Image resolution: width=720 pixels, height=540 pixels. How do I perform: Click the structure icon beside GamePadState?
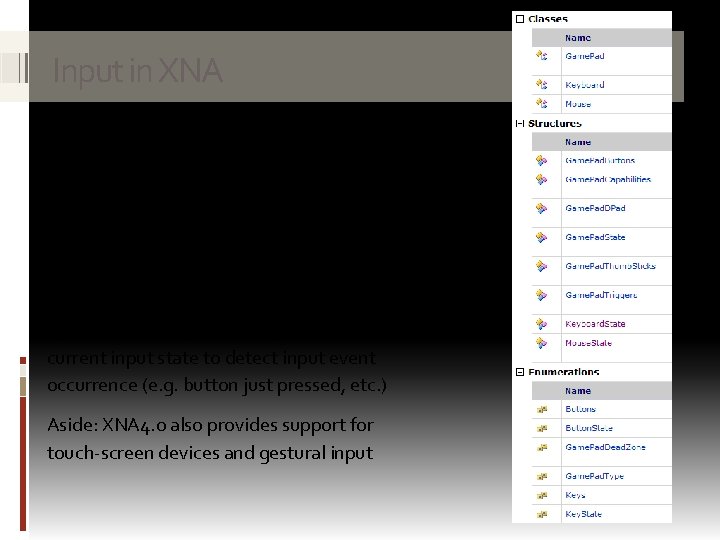(x=542, y=237)
